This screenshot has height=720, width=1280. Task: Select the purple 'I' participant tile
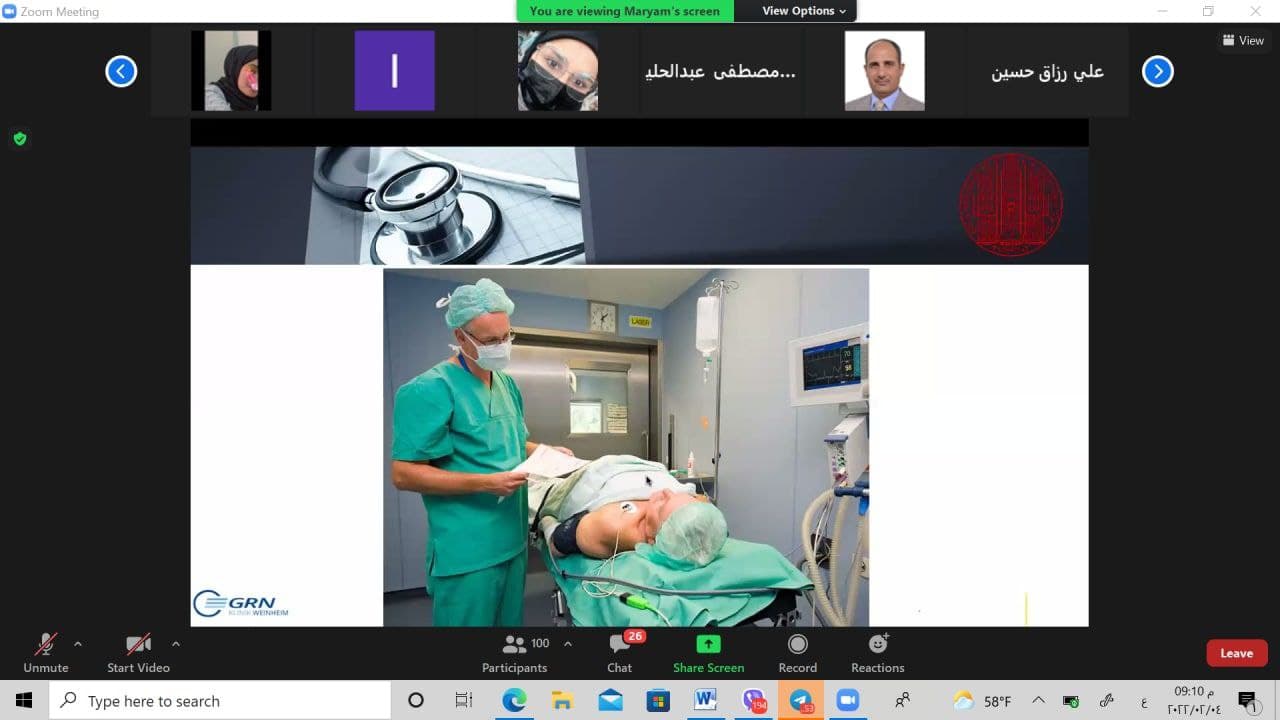[x=394, y=70]
